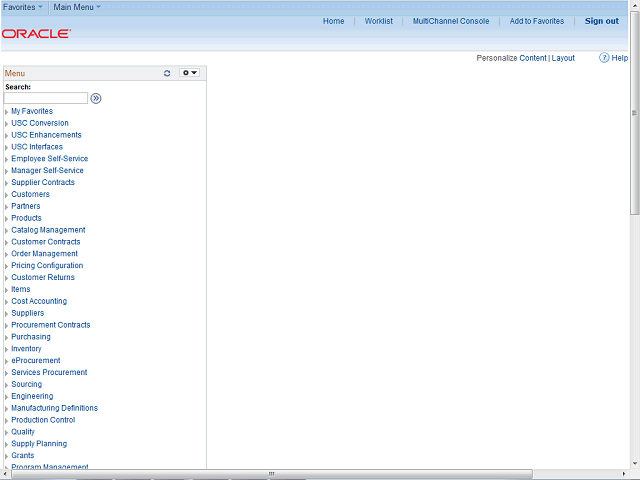
Task: Click the search go arrow button
Action: coord(96,98)
